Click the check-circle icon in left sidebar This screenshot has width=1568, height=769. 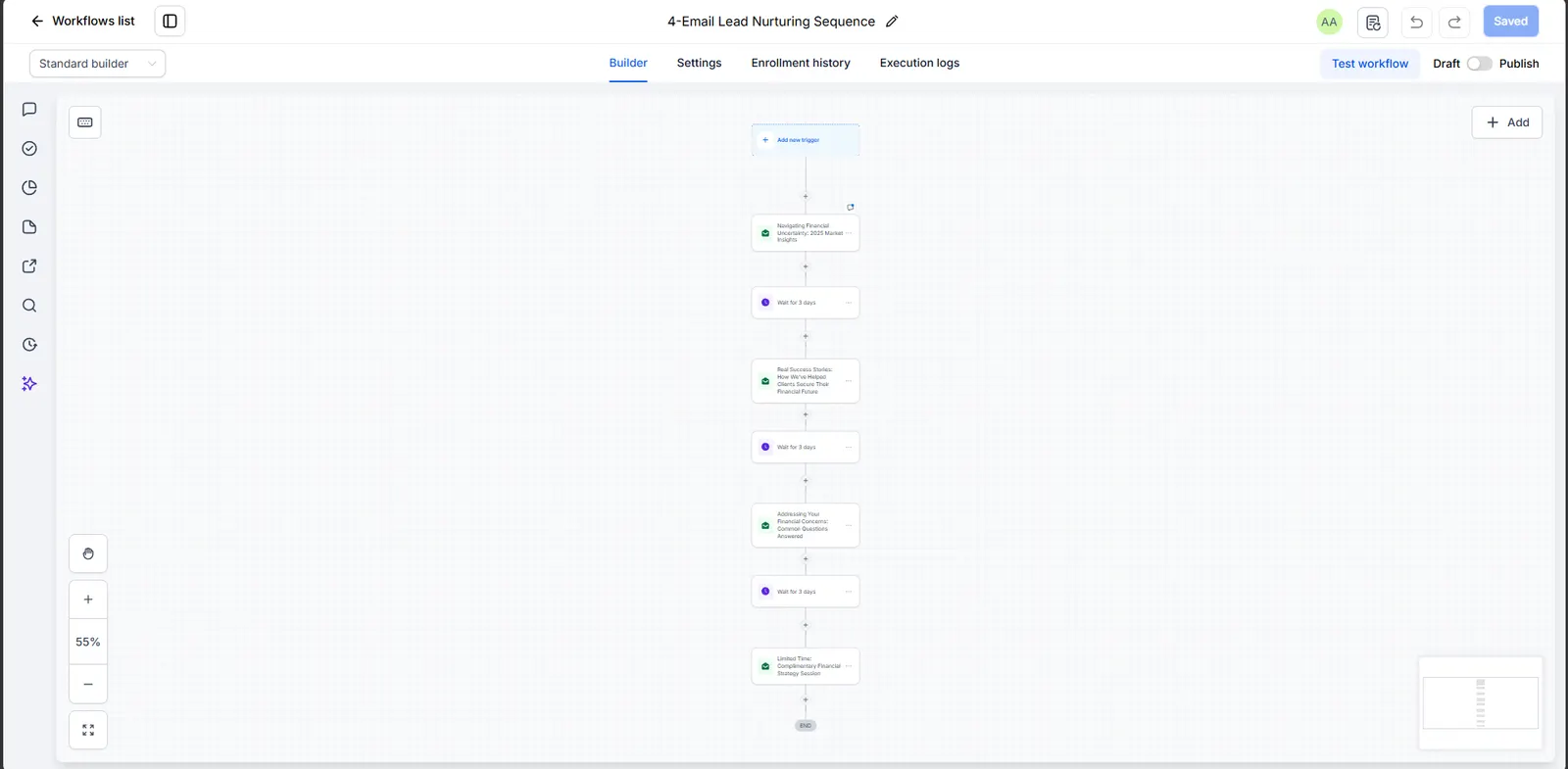coord(29,149)
